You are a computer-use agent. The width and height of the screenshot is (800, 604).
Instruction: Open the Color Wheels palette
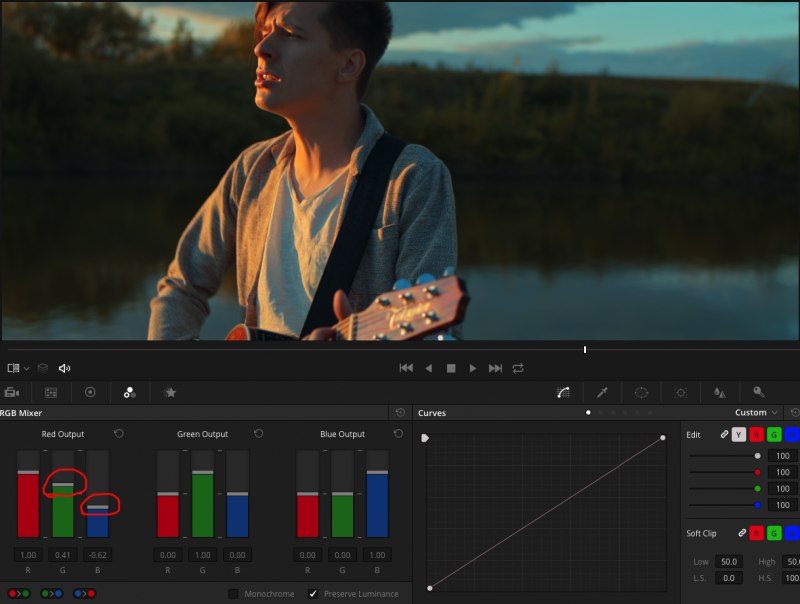pos(90,393)
